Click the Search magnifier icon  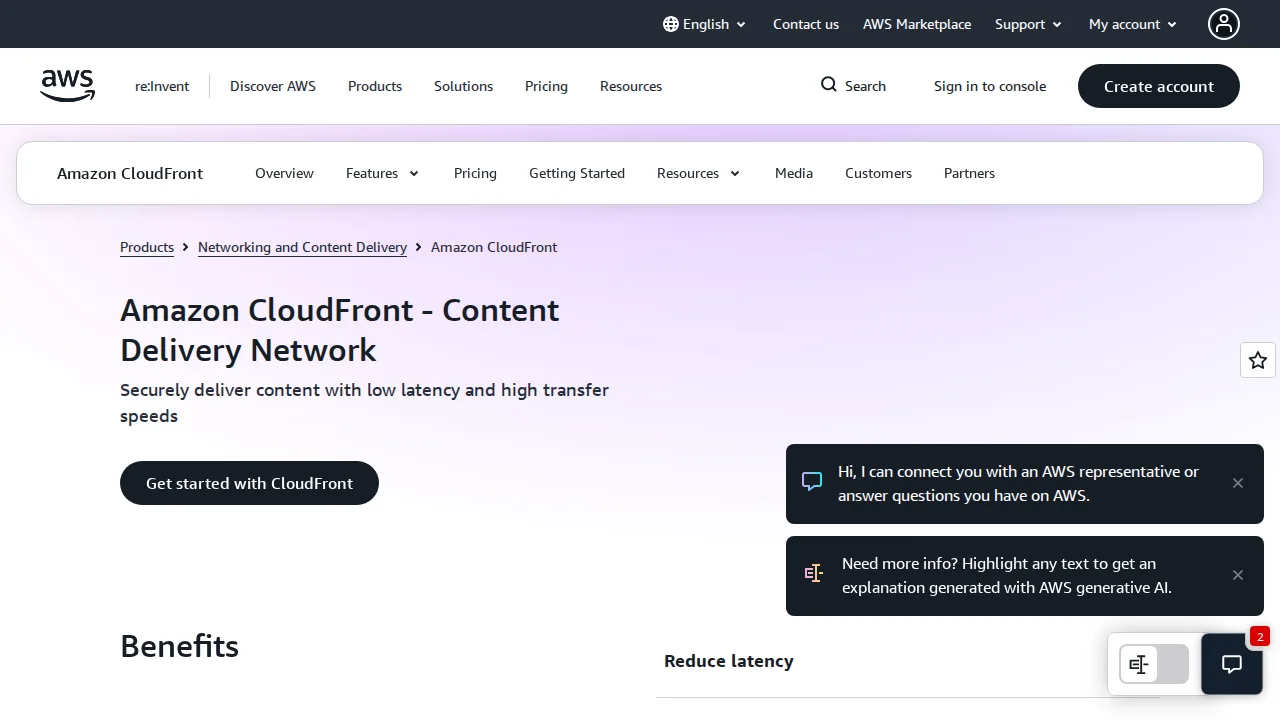point(828,85)
